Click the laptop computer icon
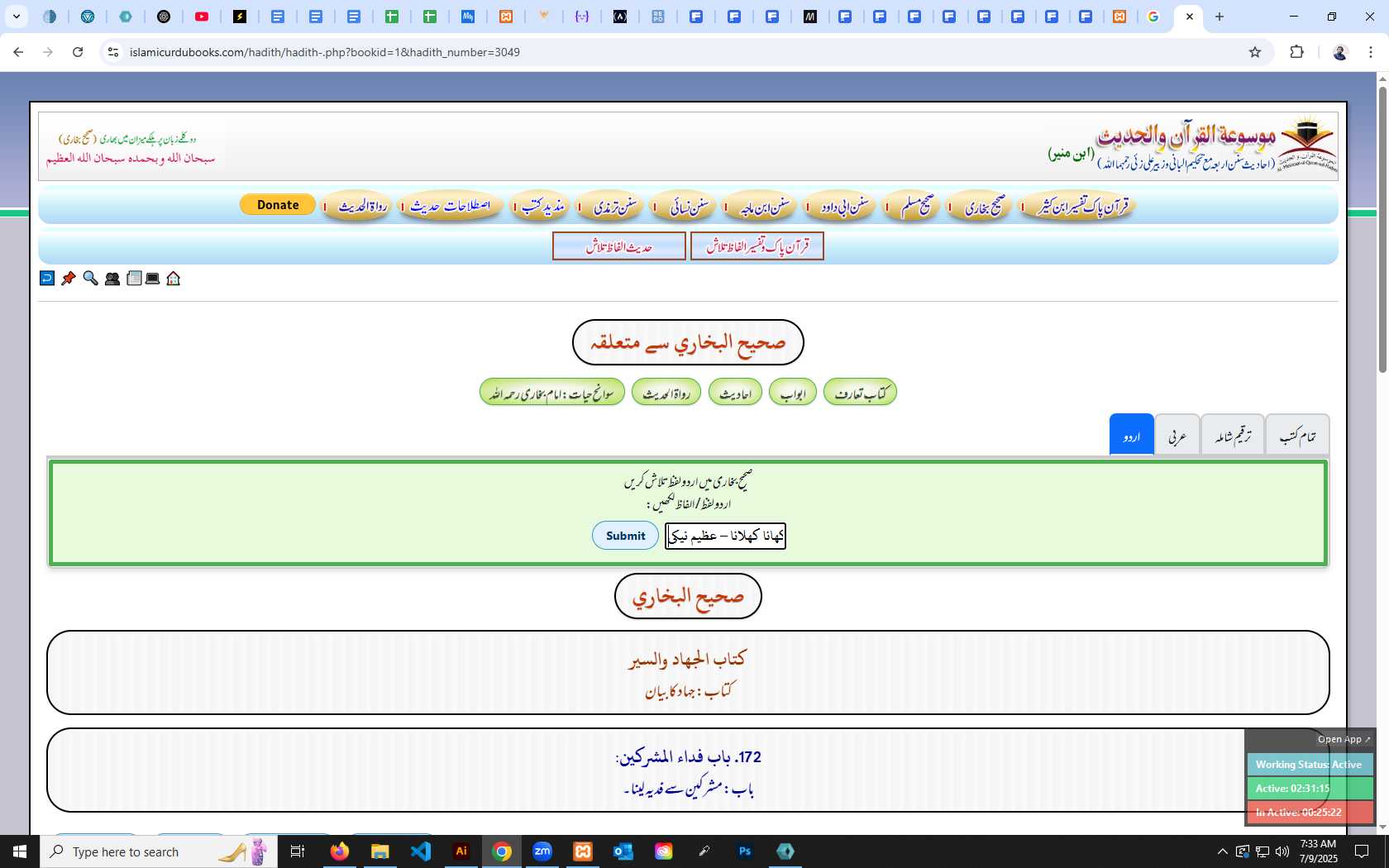Viewport: 1389px width, 868px height. tap(152, 279)
